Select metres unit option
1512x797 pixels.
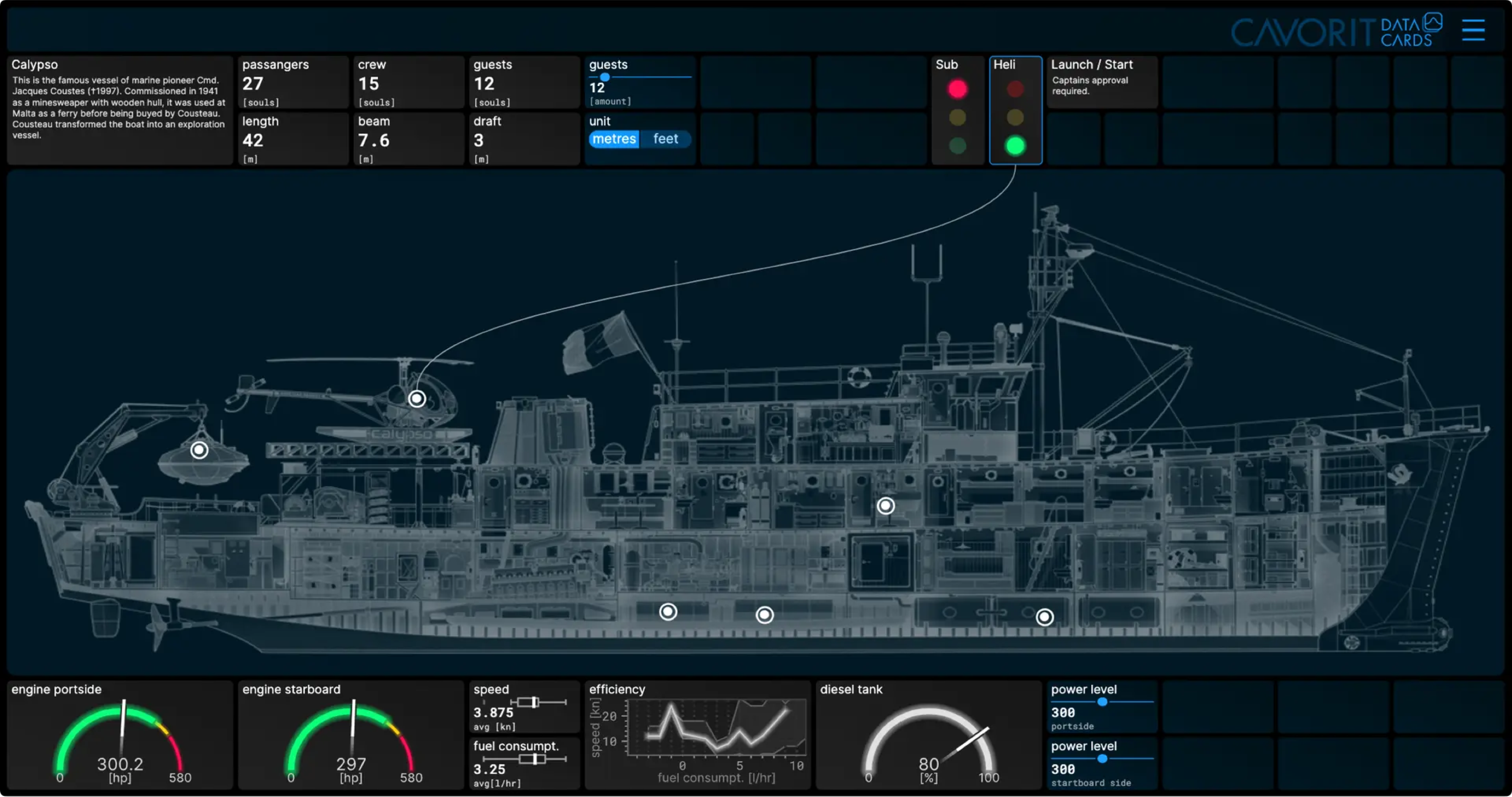click(x=614, y=139)
